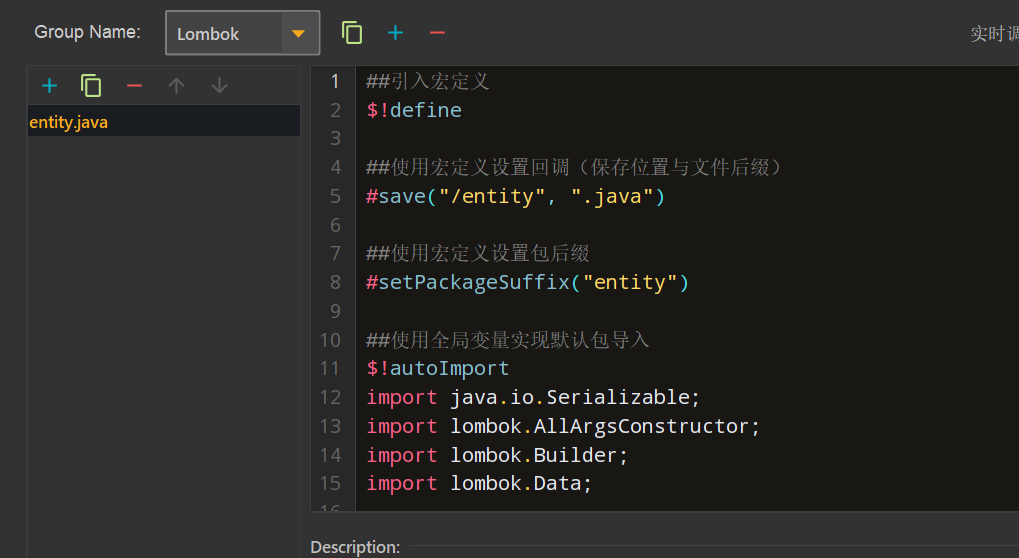The width and height of the screenshot is (1019, 558).
Task: Select the entity.java template
Action: [x=164, y=121]
